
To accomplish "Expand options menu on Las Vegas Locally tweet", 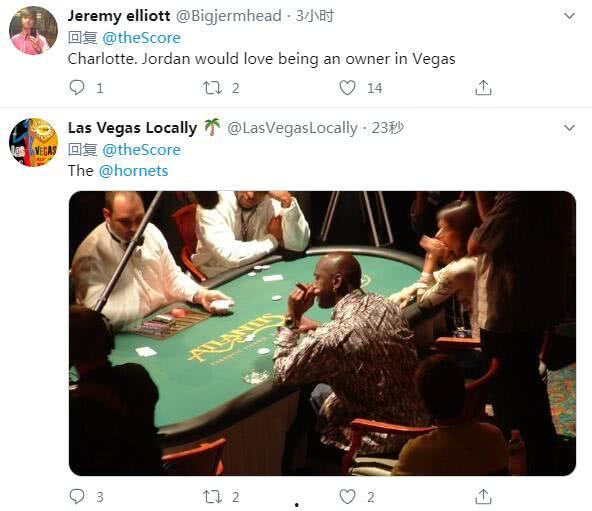I will click(569, 128).
